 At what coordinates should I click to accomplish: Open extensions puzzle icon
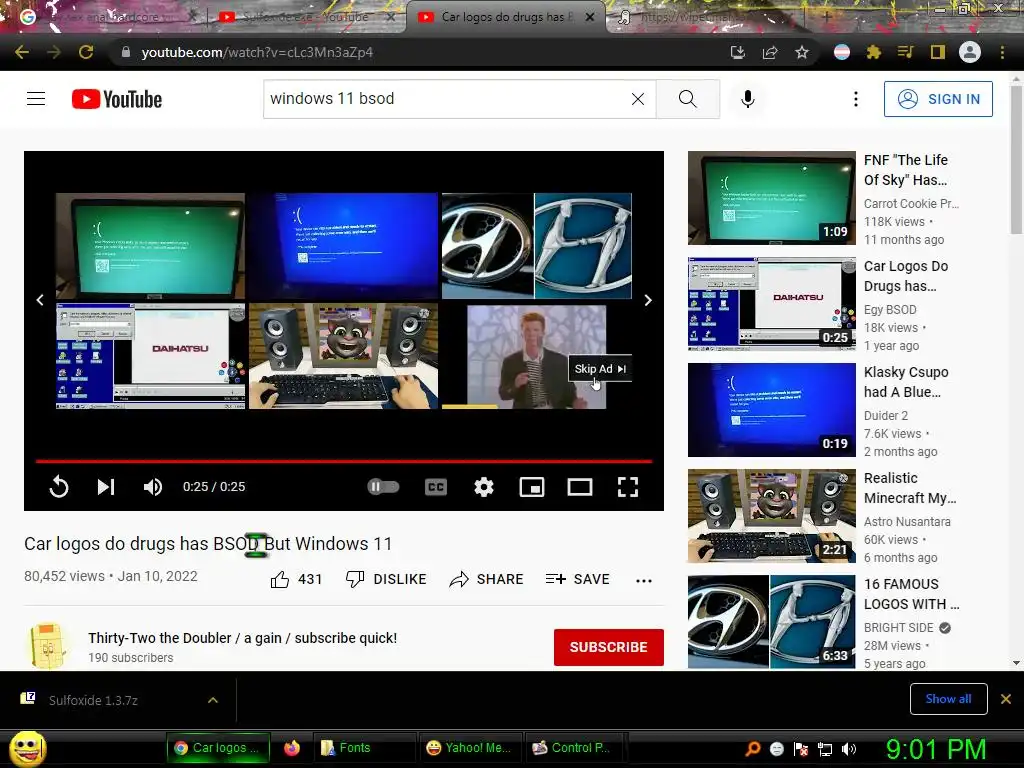[x=874, y=52]
